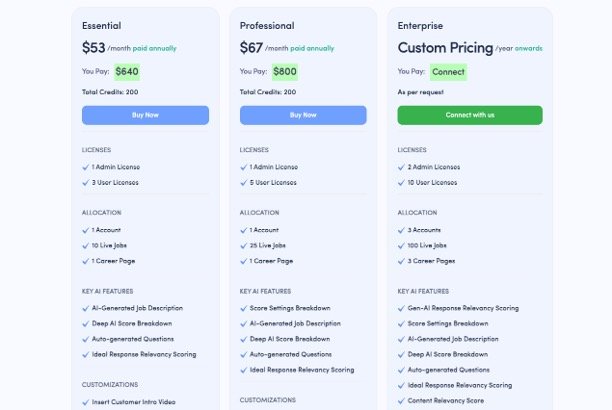Select the Enterprise plan heading
Viewport: 612px width, 410px height.
pos(420,25)
